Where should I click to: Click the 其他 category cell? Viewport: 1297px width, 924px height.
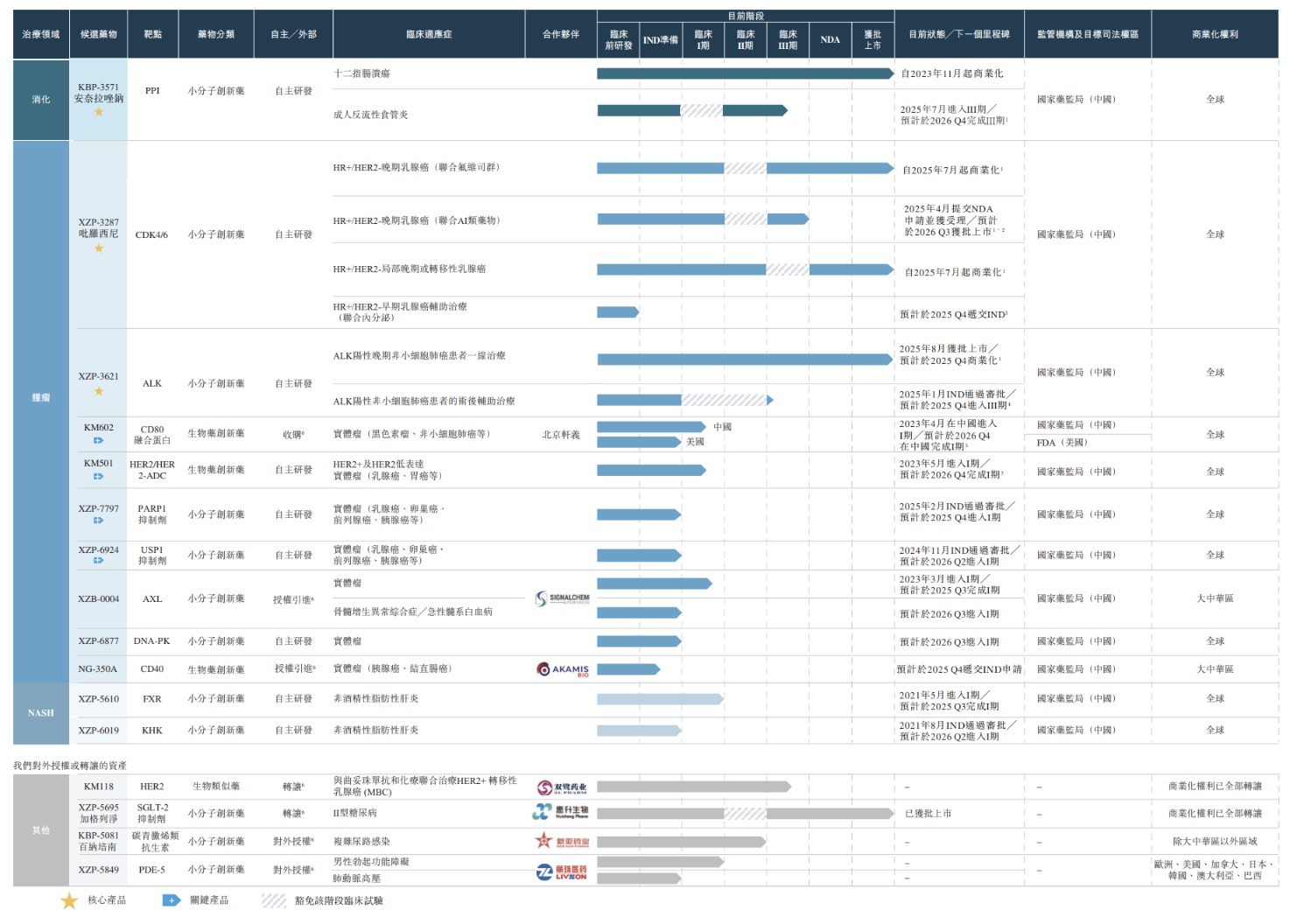tap(41, 830)
